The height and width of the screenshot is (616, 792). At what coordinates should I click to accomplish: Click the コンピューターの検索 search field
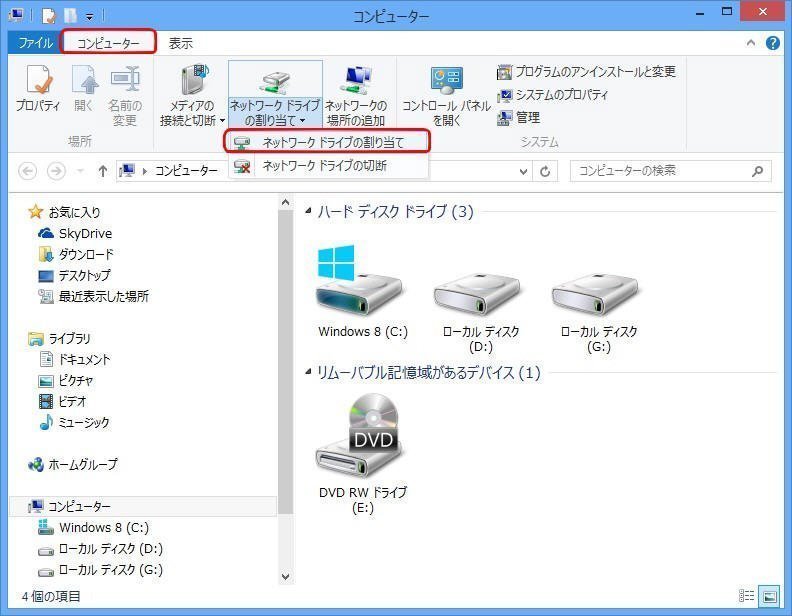tap(670, 171)
